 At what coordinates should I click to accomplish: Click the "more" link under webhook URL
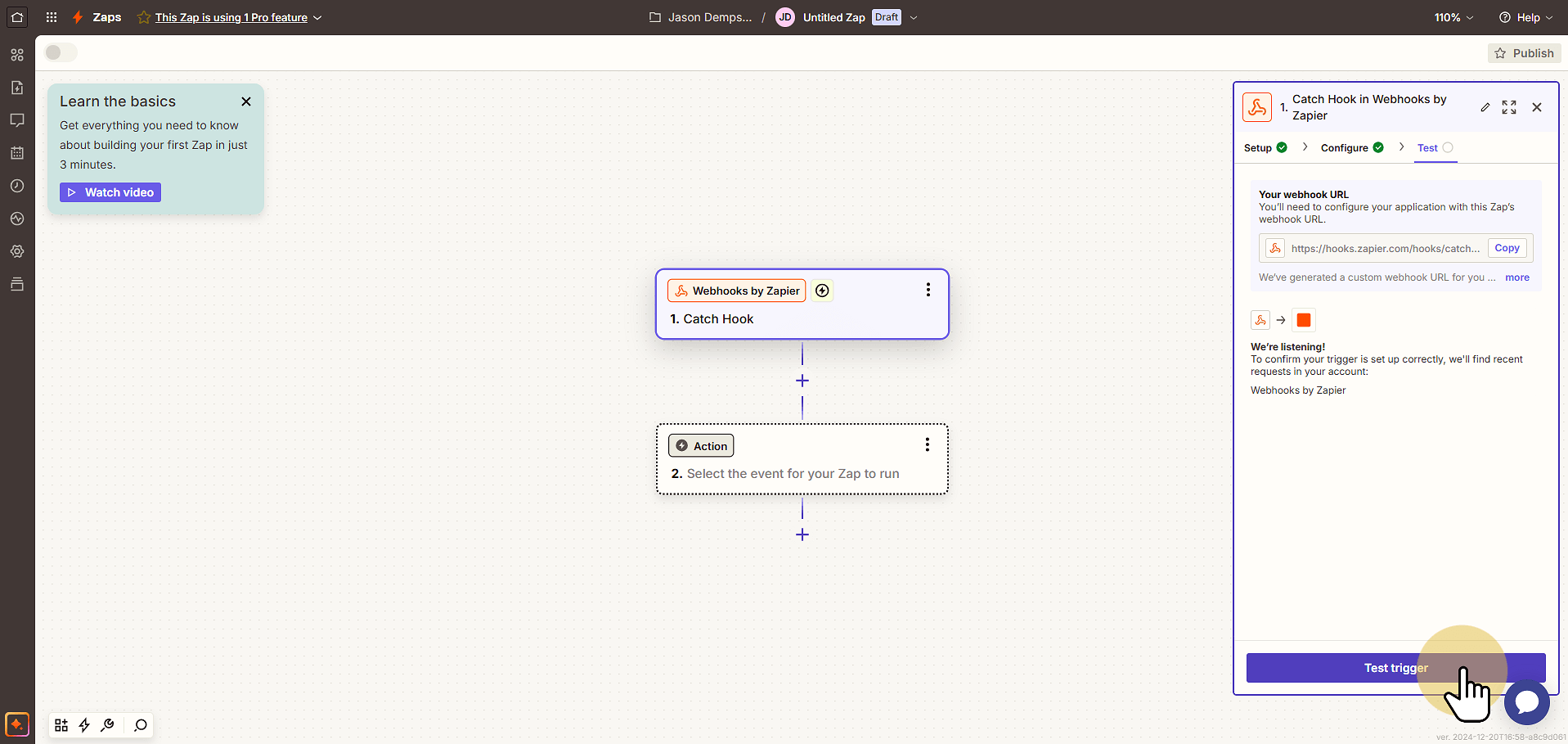[1516, 277]
